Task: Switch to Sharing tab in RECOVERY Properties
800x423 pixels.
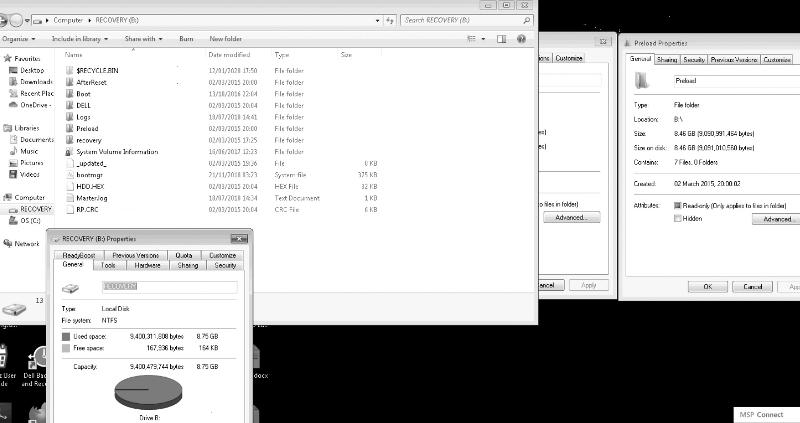Action: tap(188, 265)
